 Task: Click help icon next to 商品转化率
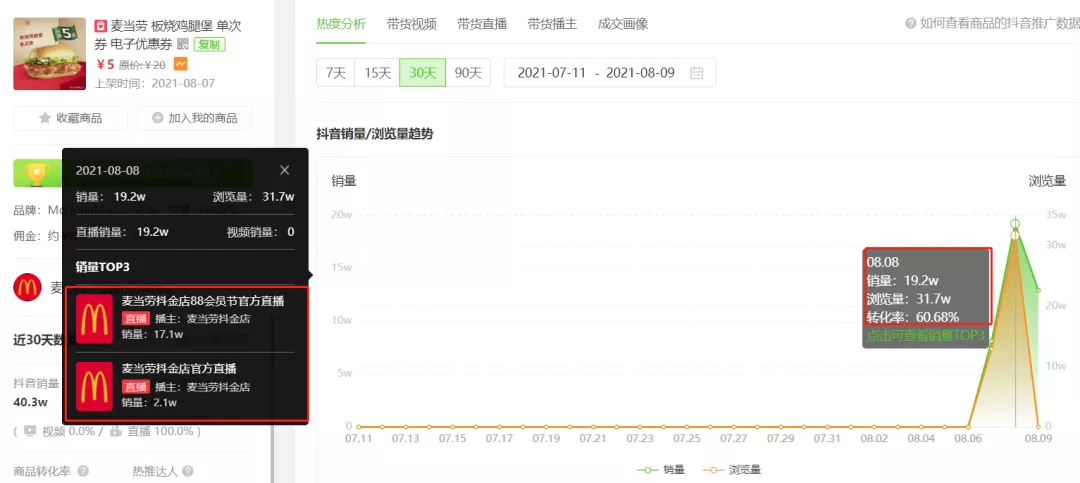(83, 471)
